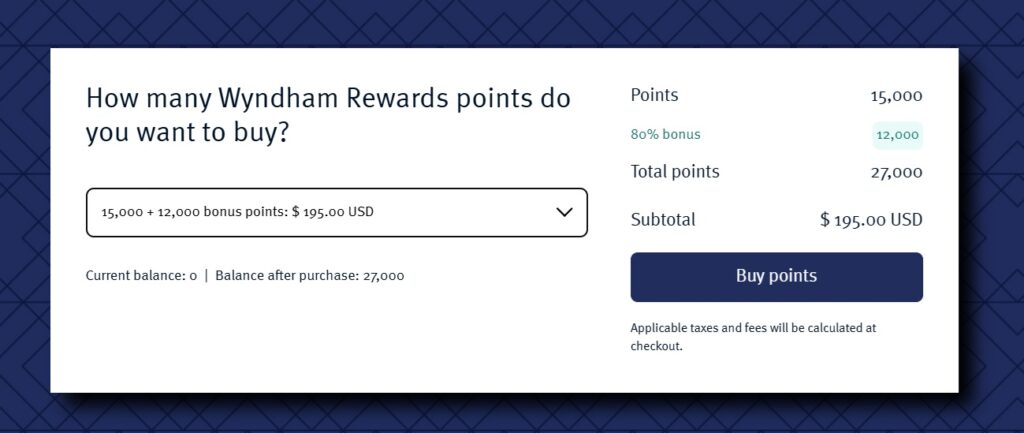Click the word "checkout." in the tax notice
1024x433 pixels.
656,346
